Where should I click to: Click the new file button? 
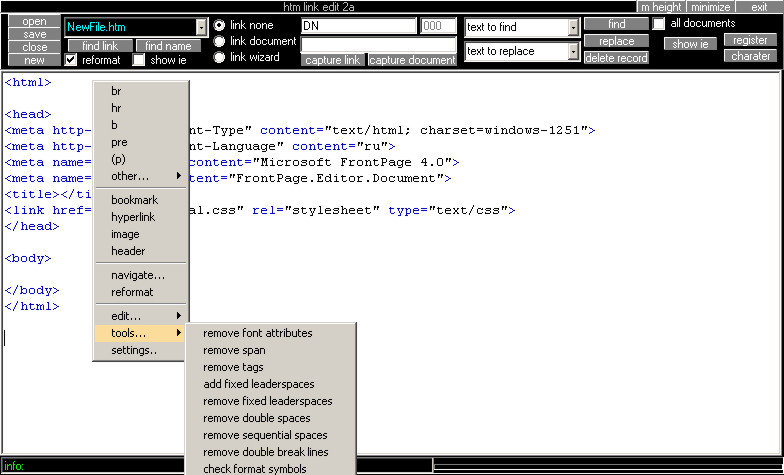point(34,60)
